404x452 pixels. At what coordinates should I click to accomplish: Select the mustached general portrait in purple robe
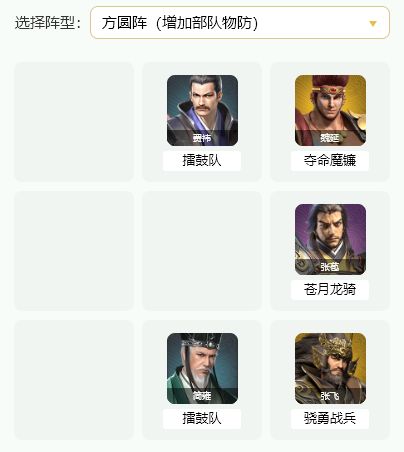pyautogui.click(x=202, y=110)
